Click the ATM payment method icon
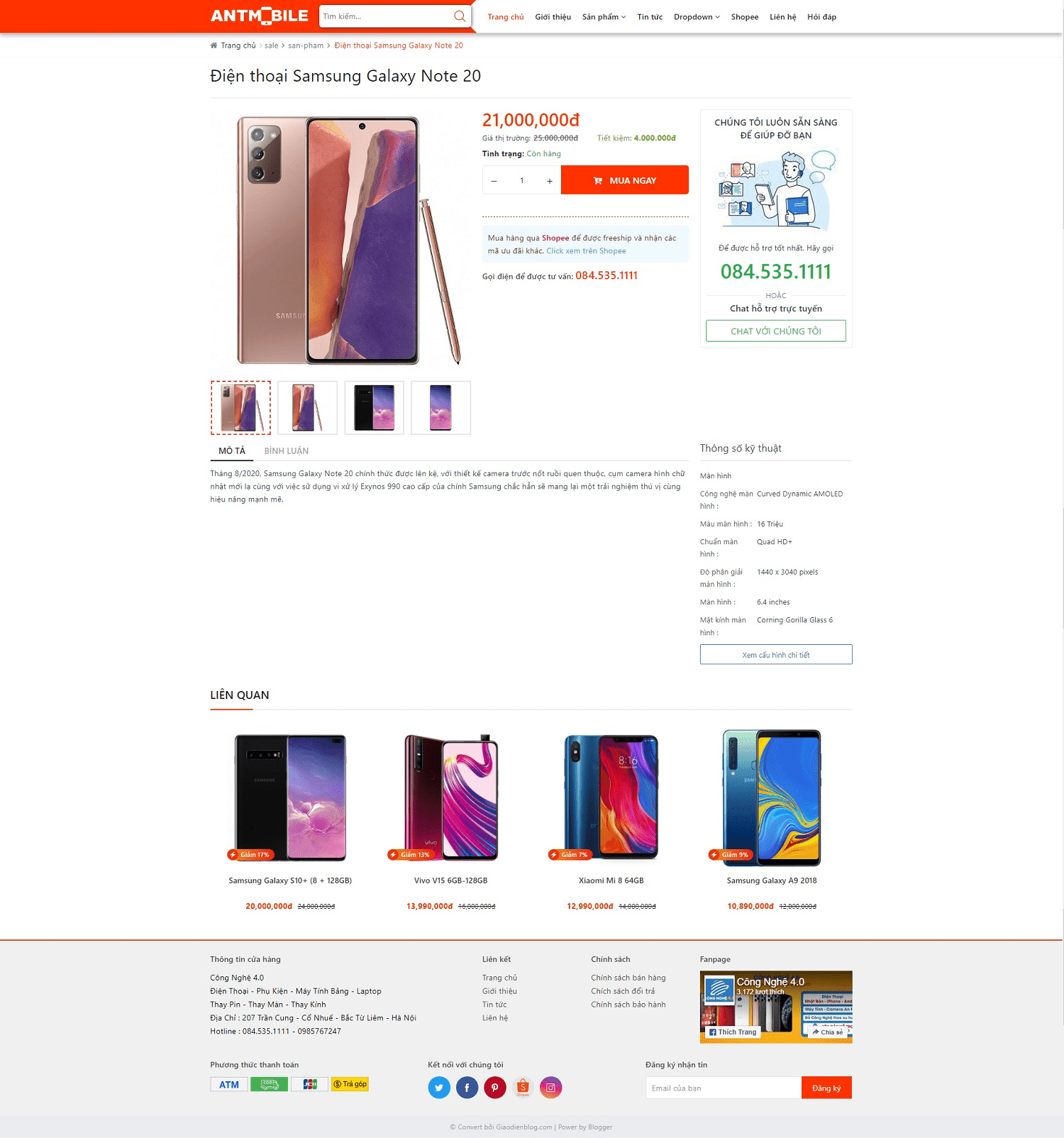The width and height of the screenshot is (1064, 1138). pyautogui.click(x=229, y=1084)
